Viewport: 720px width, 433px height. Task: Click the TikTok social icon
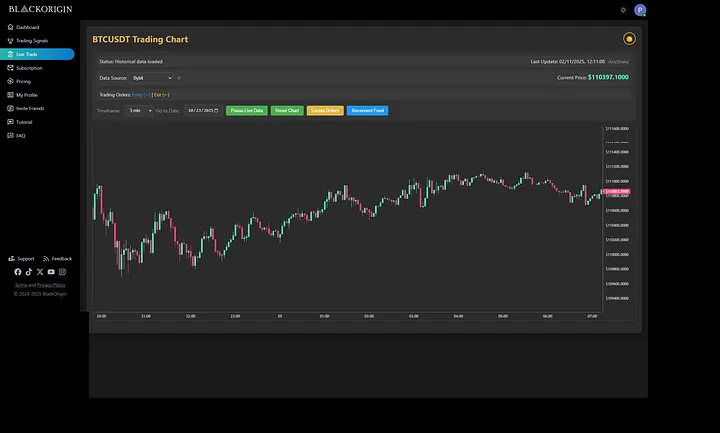[28, 272]
